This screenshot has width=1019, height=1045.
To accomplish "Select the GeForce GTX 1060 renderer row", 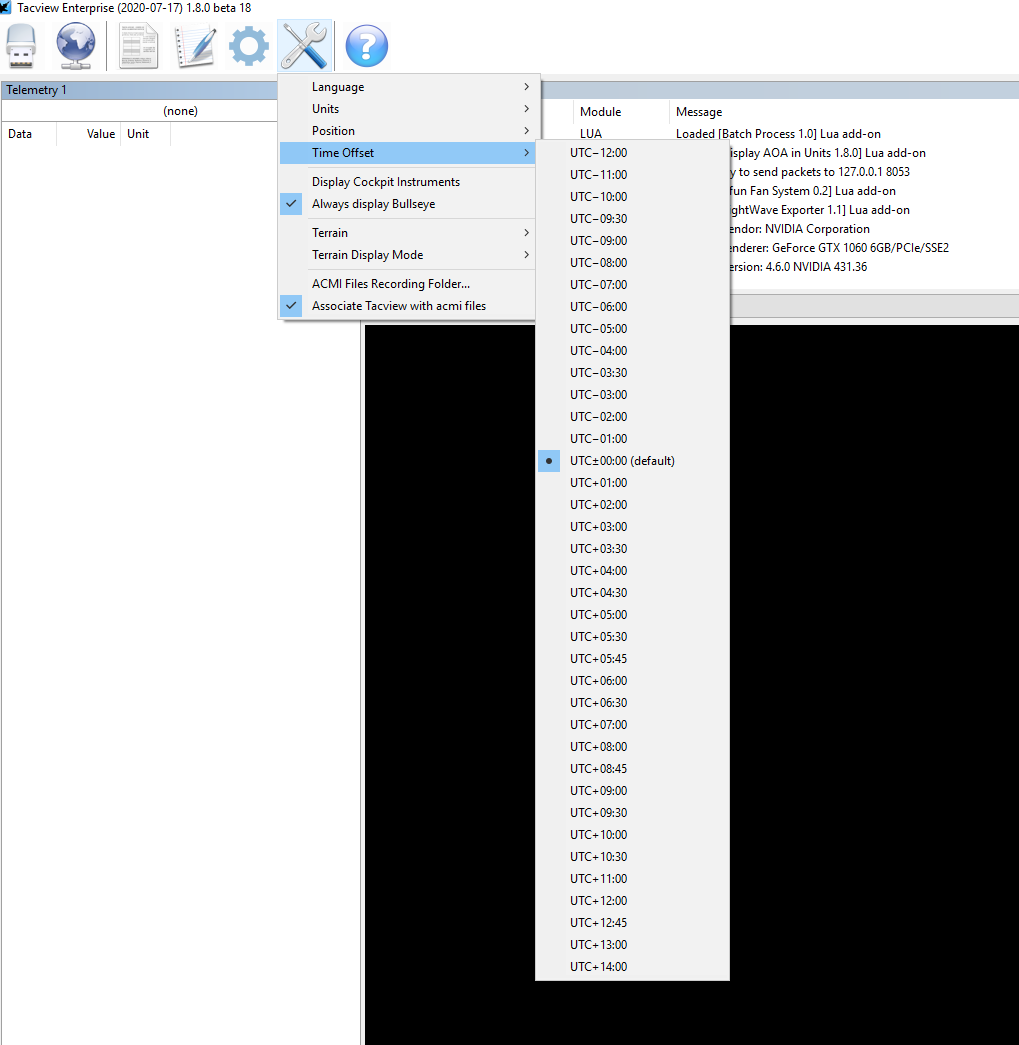I will pyautogui.click(x=838, y=248).
